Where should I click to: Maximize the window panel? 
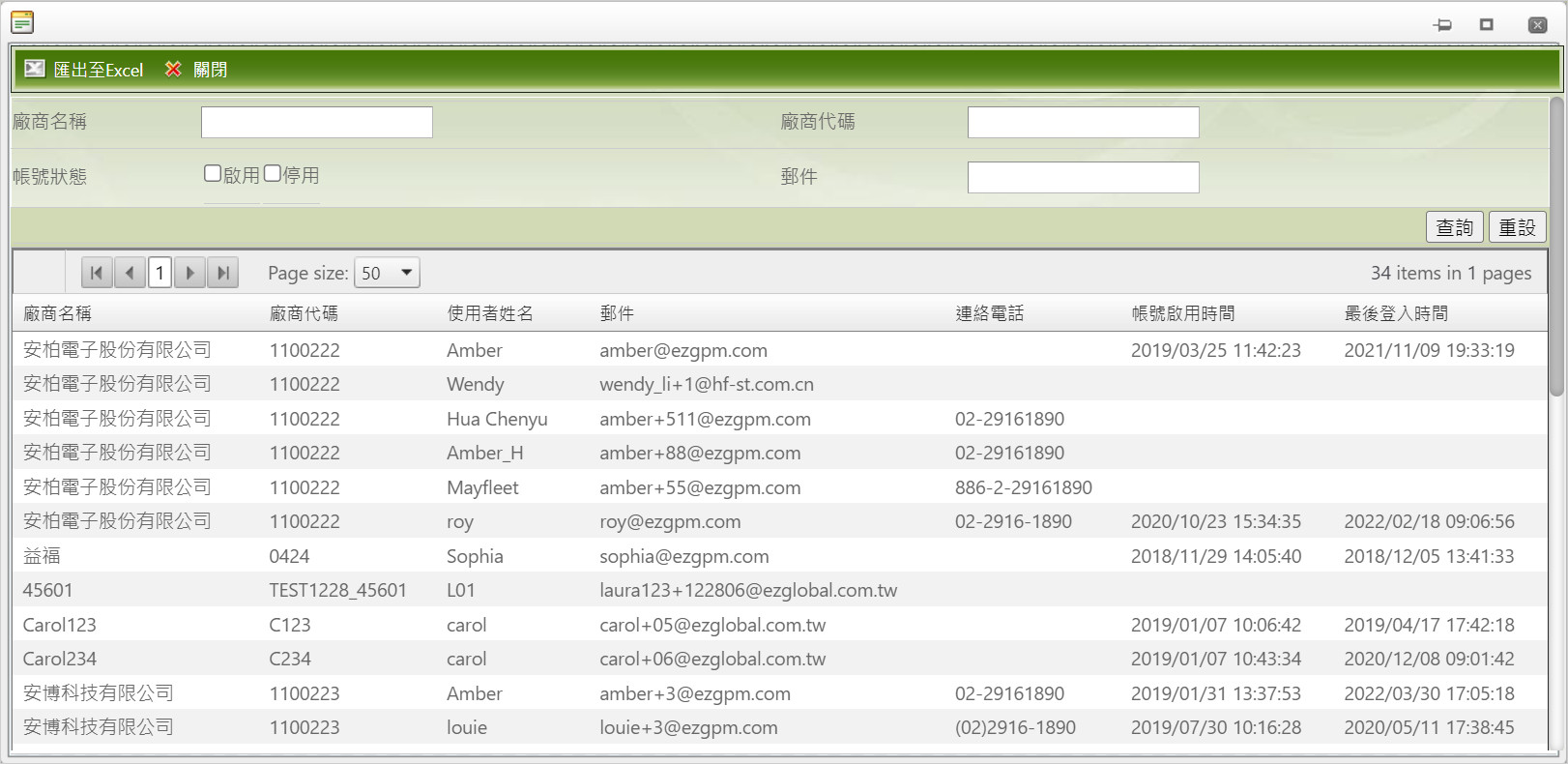(1487, 24)
